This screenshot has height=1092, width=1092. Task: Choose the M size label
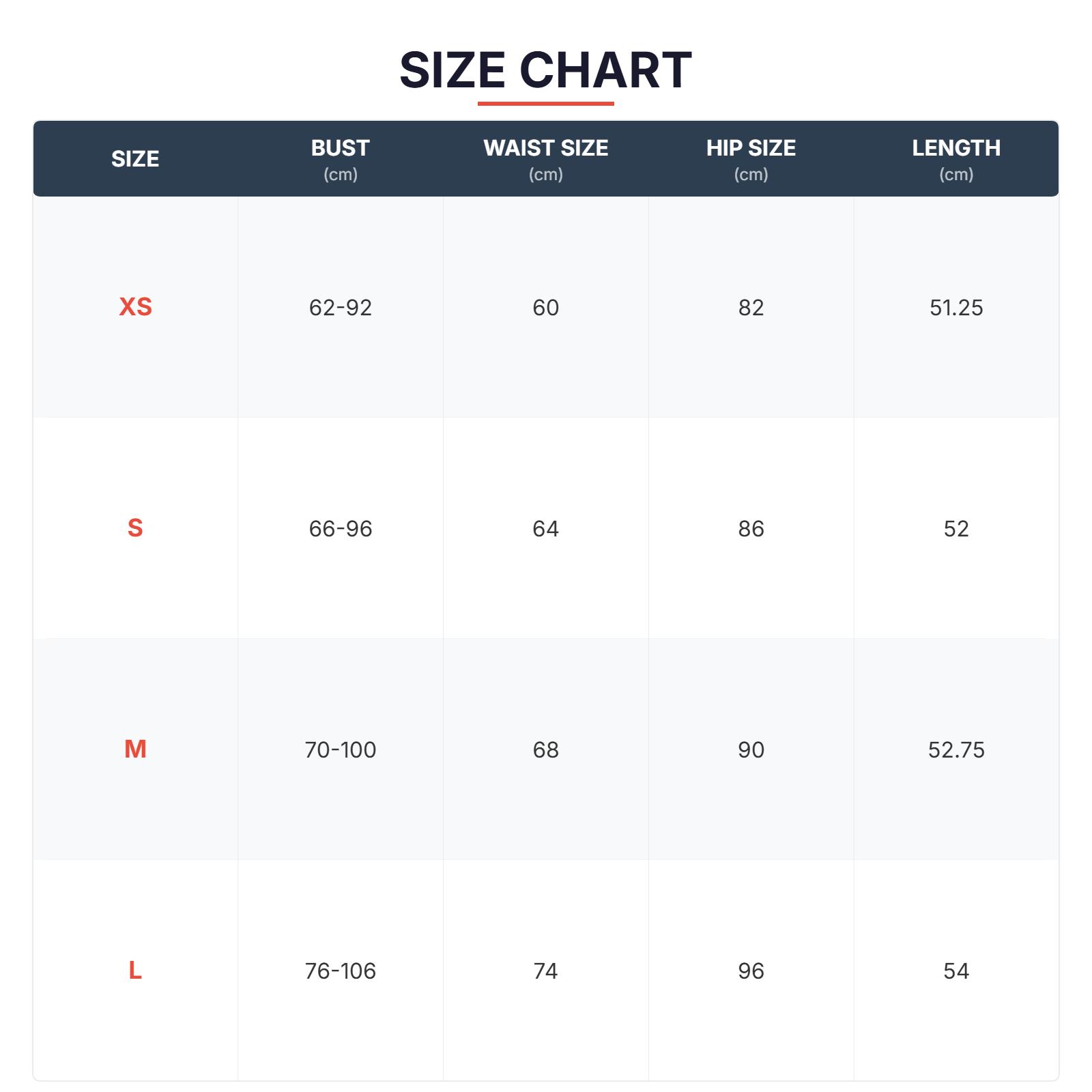(x=135, y=749)
